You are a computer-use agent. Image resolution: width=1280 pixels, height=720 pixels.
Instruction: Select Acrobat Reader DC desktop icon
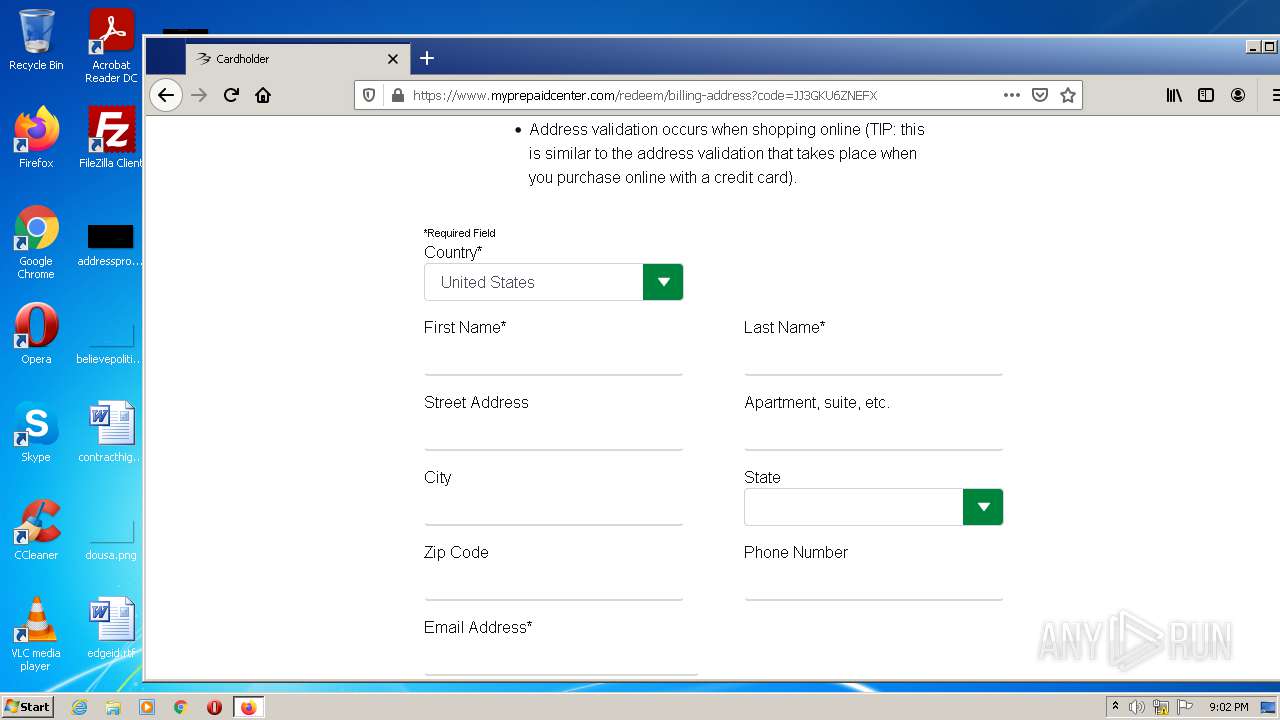(x=111, y=46)
